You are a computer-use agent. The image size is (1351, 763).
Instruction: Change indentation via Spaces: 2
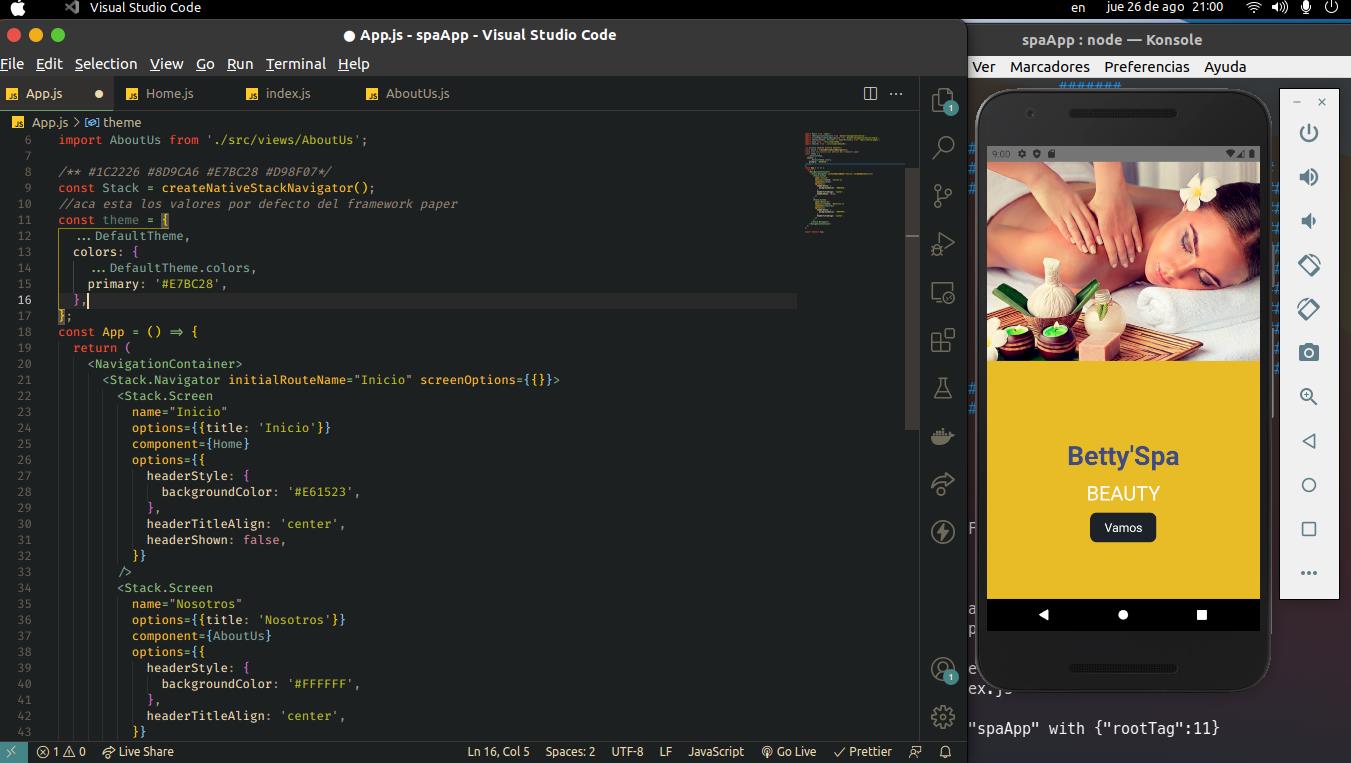point(570,751)
